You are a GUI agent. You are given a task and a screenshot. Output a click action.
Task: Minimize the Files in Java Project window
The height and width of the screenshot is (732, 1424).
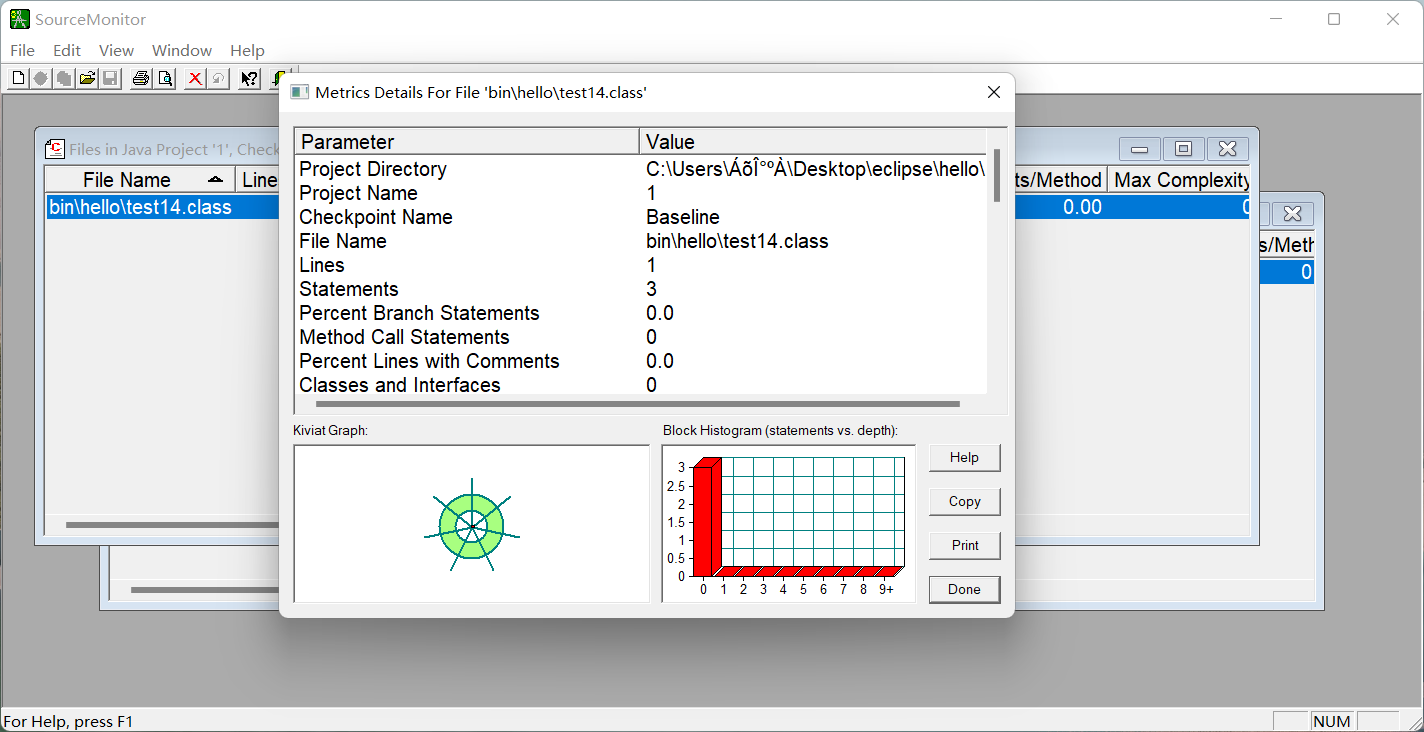pos(1139,149)
